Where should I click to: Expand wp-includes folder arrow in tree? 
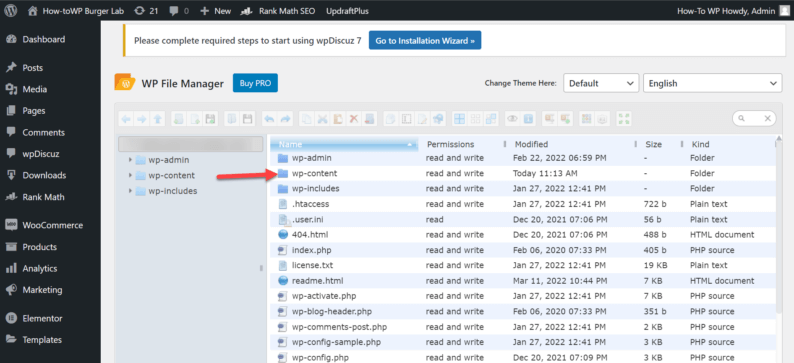coord(130,191)
